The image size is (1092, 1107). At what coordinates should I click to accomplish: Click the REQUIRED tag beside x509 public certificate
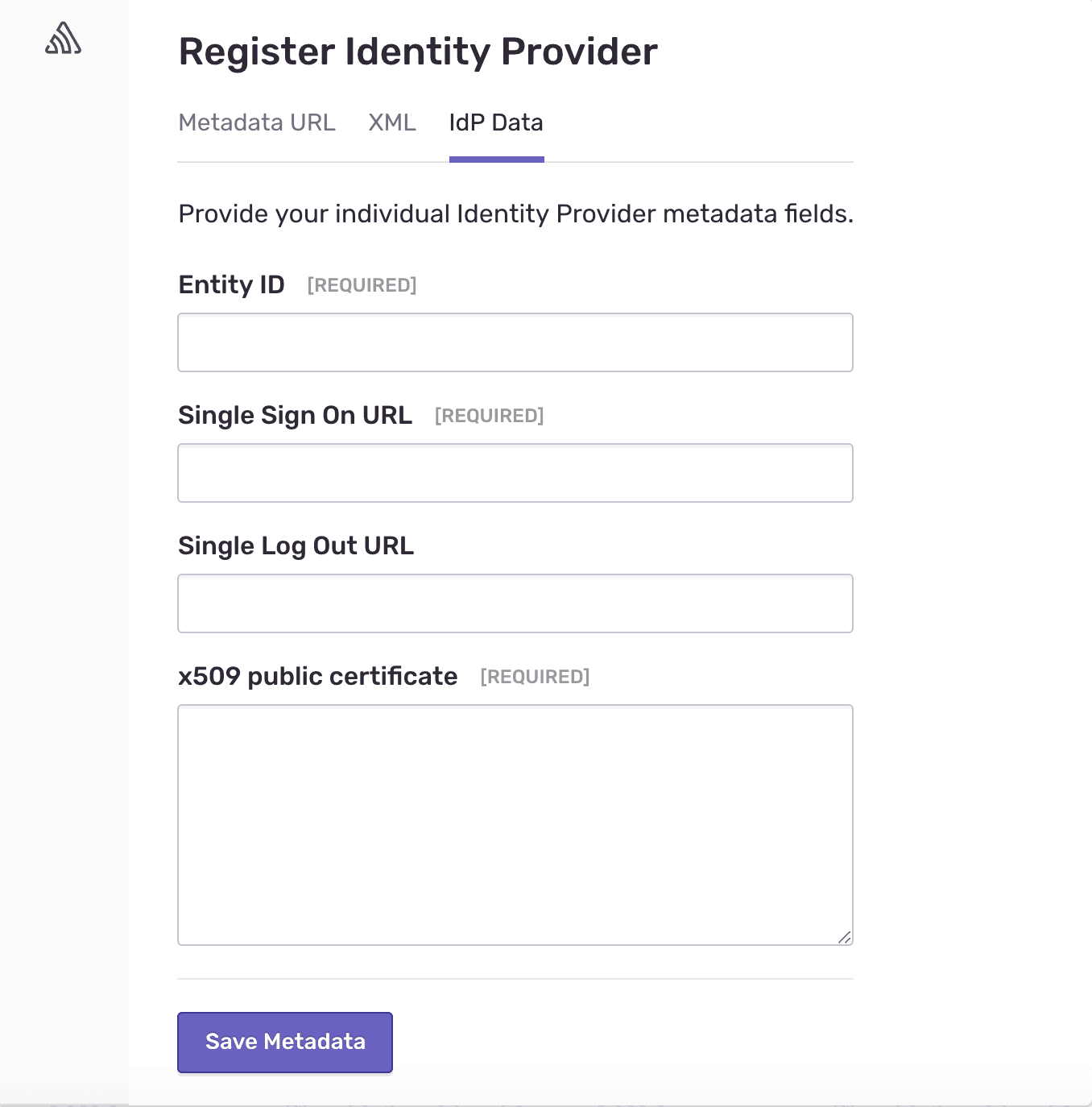click(535, 677)
